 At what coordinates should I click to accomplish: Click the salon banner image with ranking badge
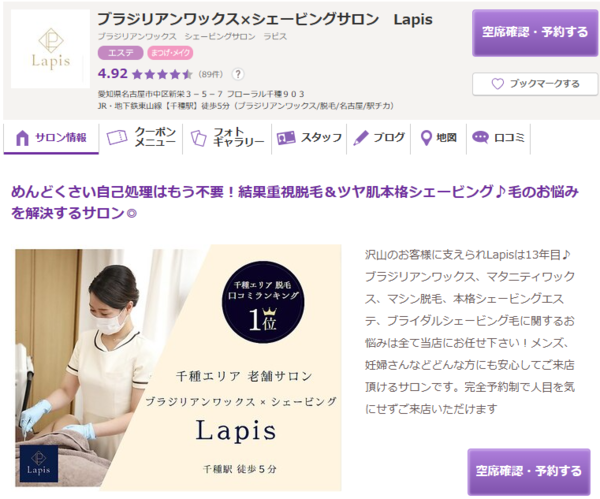pyautogui.click(x=178, y=368)
